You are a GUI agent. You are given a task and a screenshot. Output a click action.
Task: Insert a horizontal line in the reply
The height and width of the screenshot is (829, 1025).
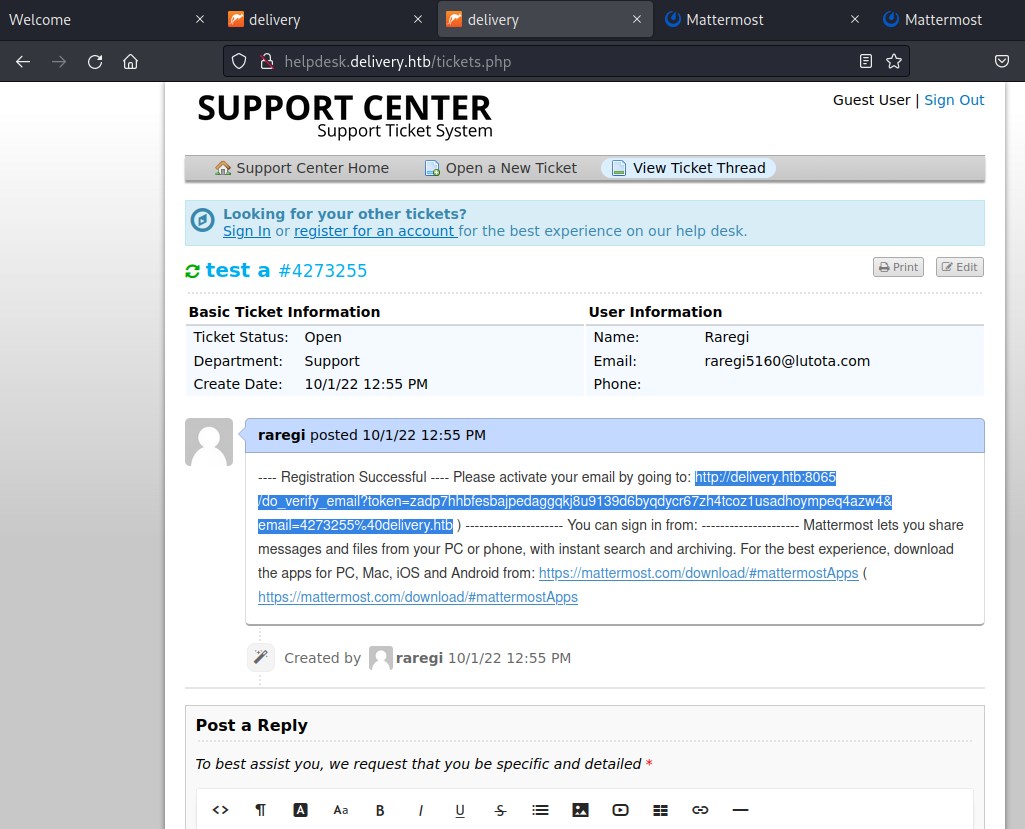tap(740, 810)
